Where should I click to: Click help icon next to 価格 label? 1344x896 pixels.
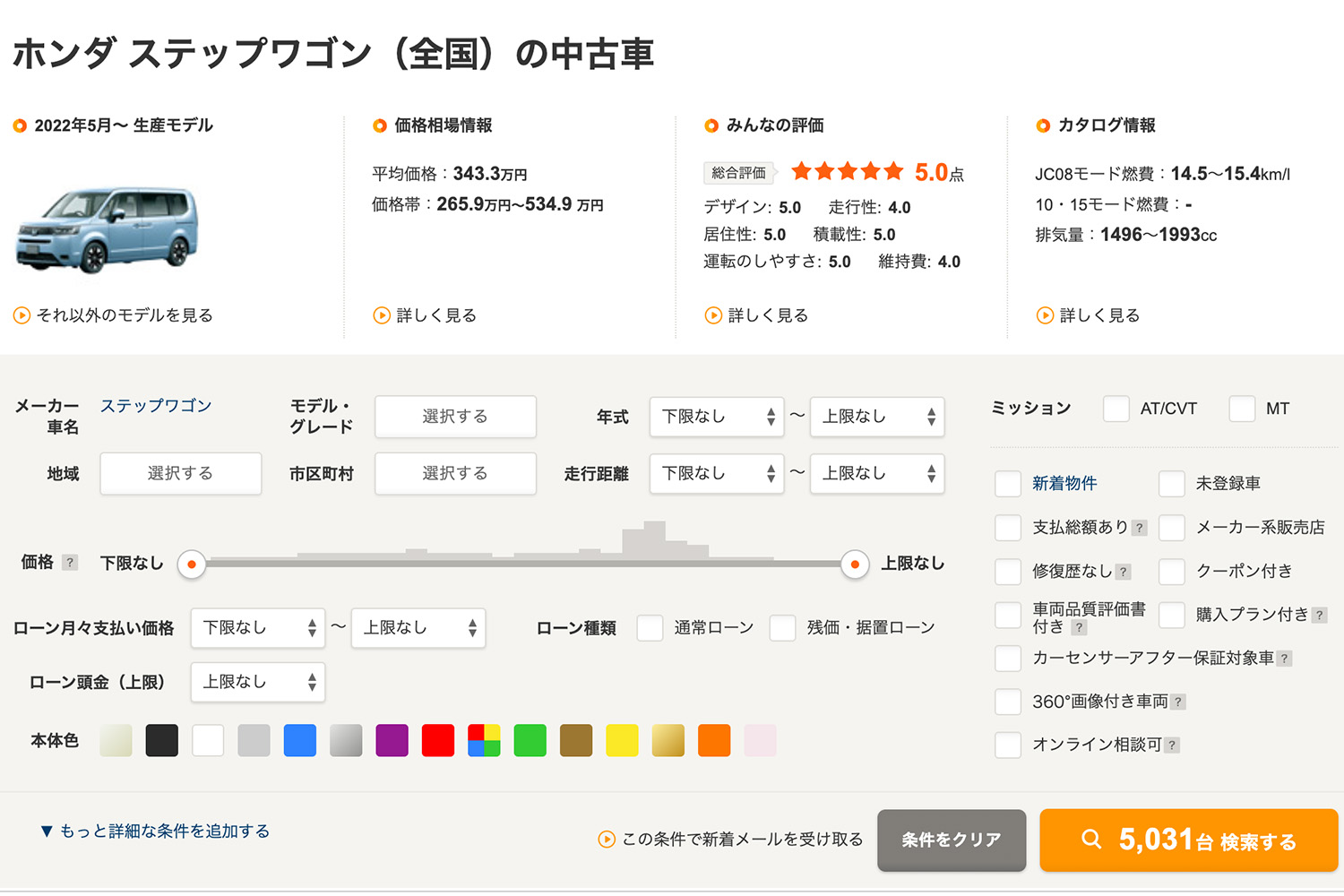[x=70, y=563]
